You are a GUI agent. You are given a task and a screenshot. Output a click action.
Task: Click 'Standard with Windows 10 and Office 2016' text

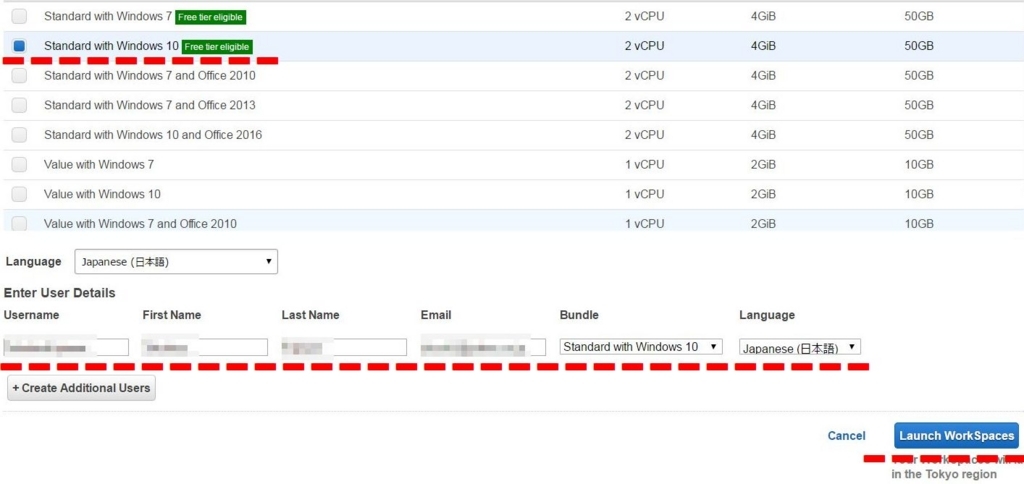point(153,135)
